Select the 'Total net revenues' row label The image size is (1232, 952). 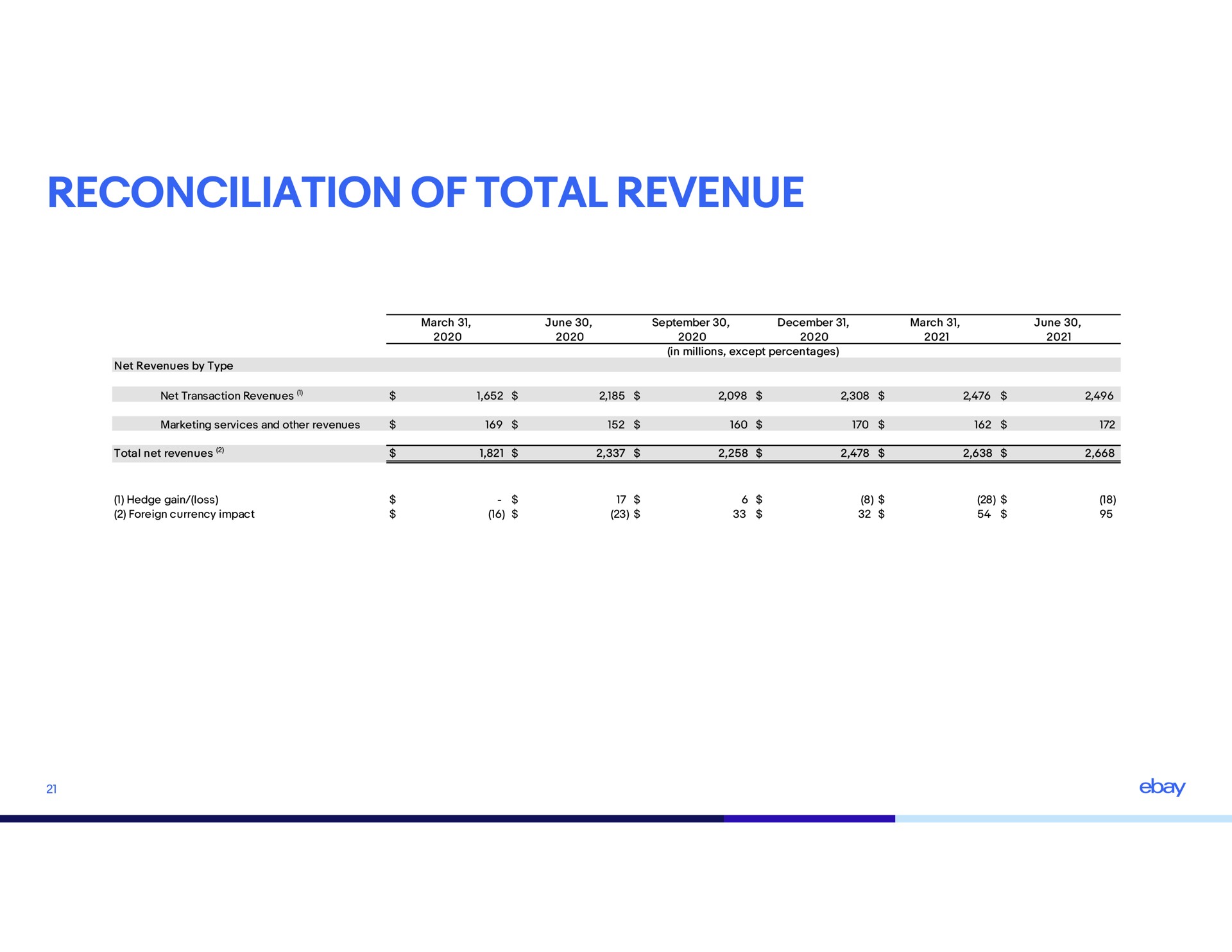[x=163, y=454]
